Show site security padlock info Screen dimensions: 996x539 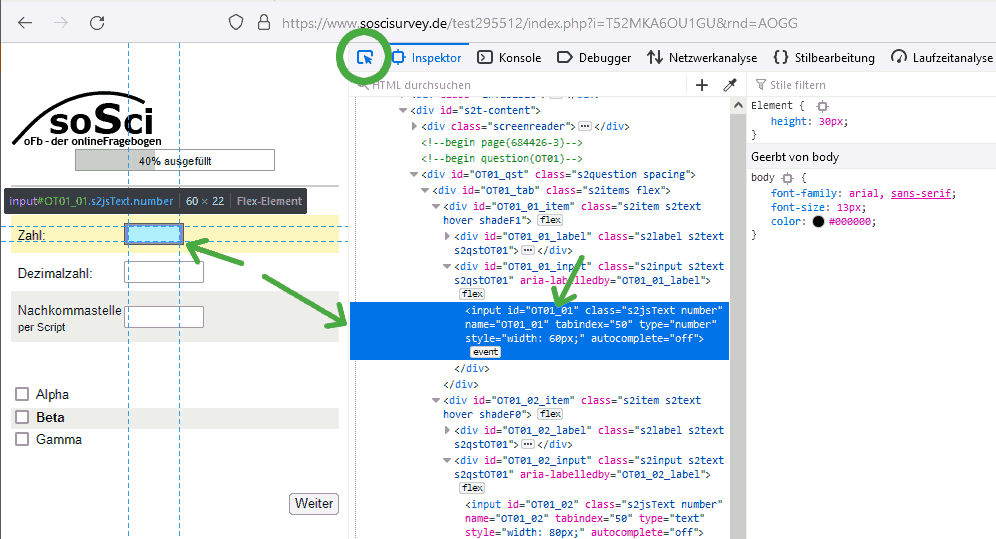264,23
